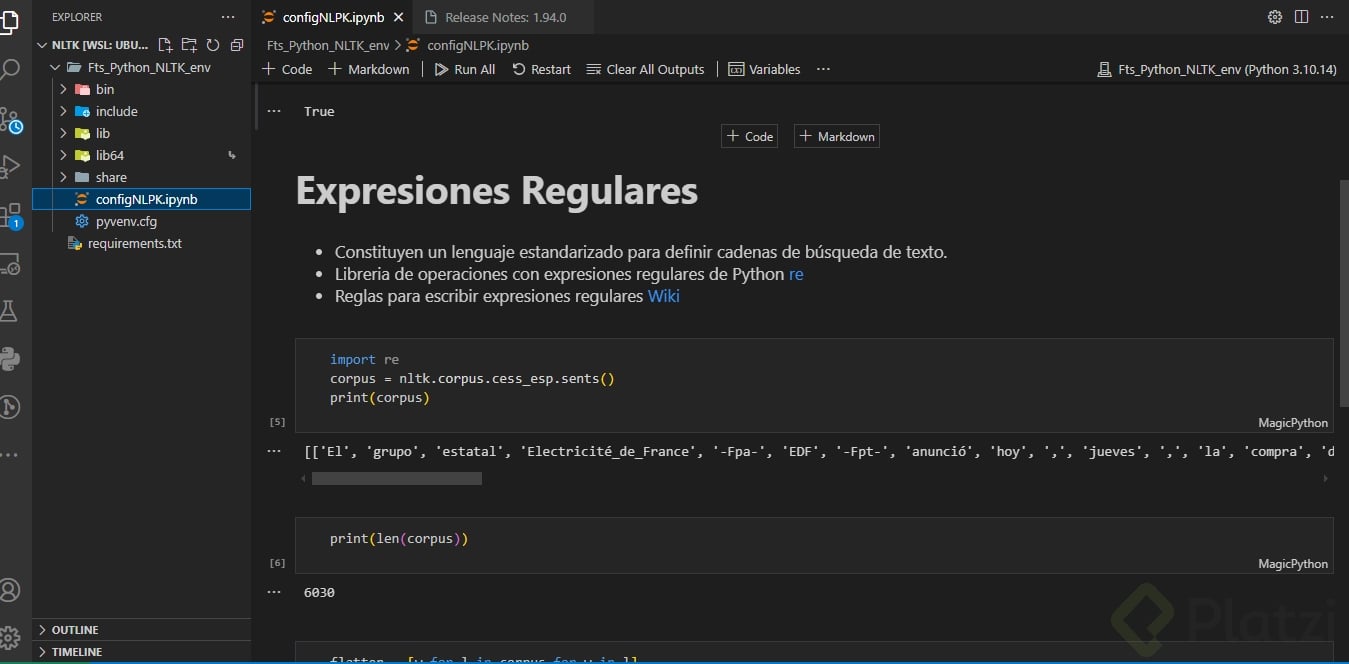Open the Extensions view
This screenshot has width=1349, height=664.
coord(10,215)
